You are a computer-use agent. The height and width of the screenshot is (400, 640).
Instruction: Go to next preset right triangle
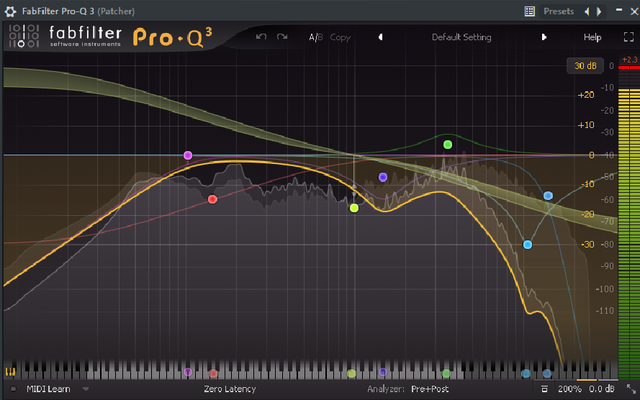(544, 37)
